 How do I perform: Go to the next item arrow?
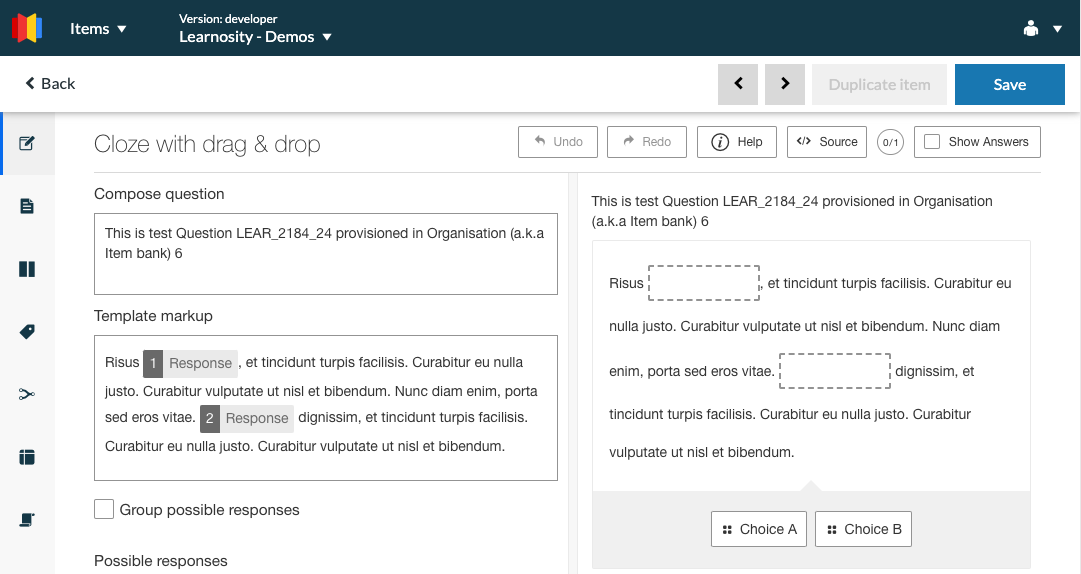coord(785,84)
